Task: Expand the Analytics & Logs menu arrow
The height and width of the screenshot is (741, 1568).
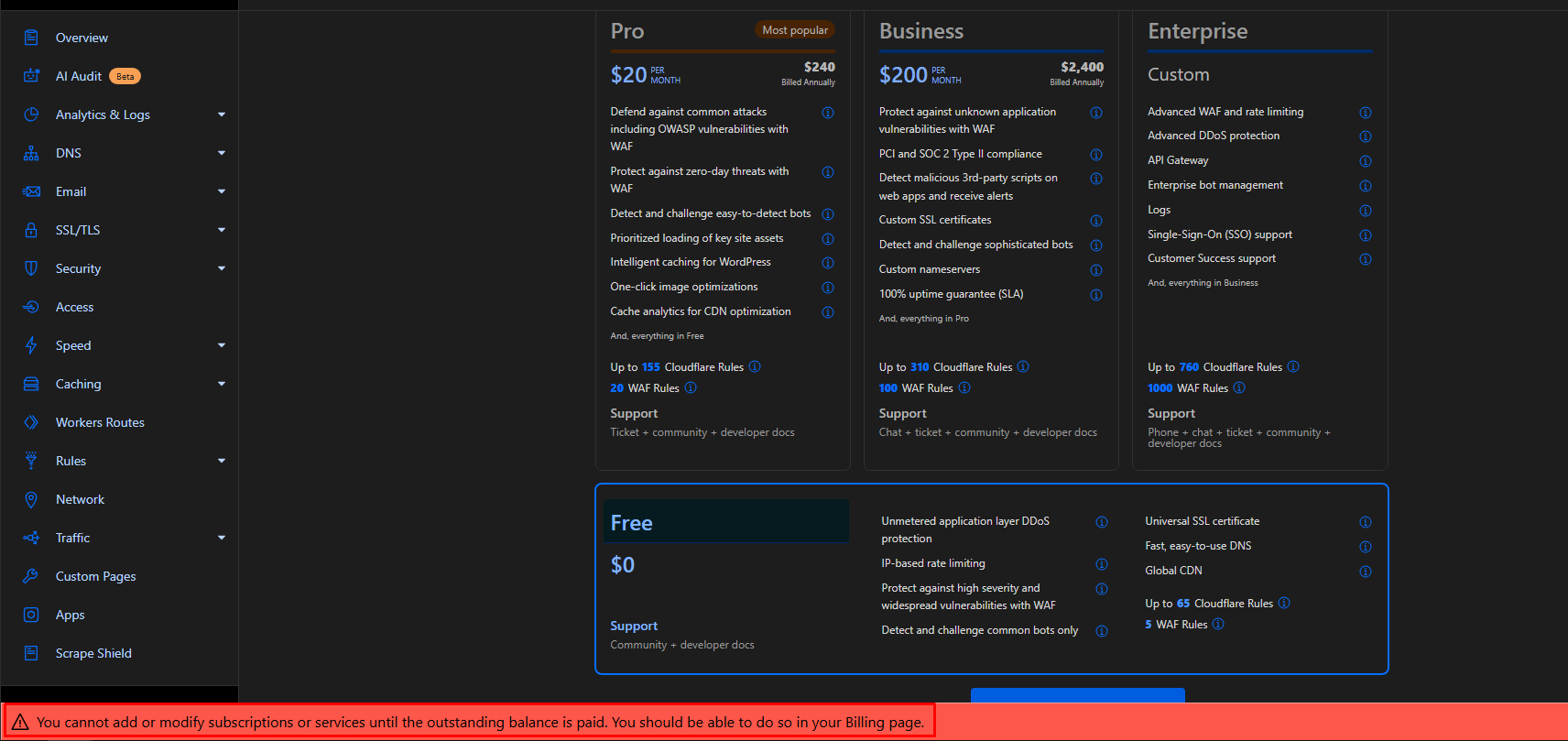Action: [x=222, y=114]
